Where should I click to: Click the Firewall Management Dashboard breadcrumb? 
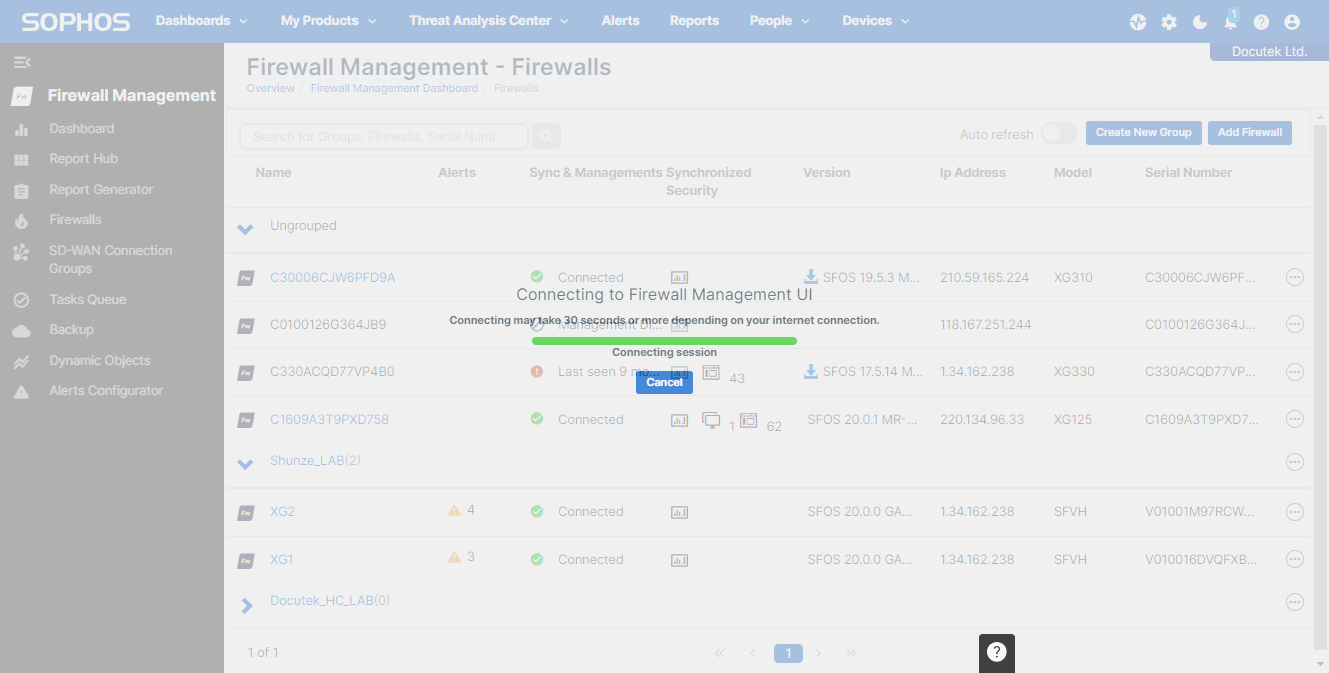coord(394,88)
